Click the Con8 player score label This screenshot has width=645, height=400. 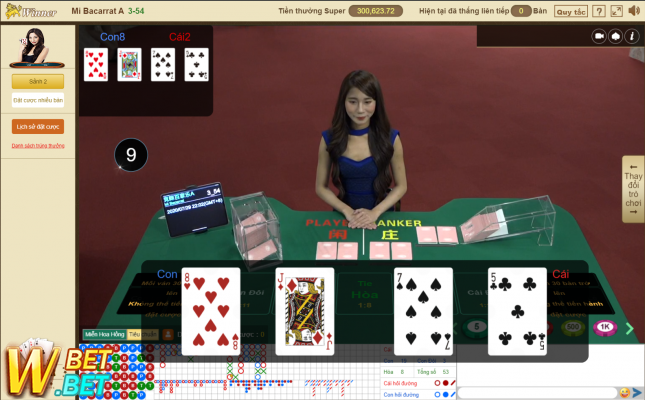(x=112, y=37)
